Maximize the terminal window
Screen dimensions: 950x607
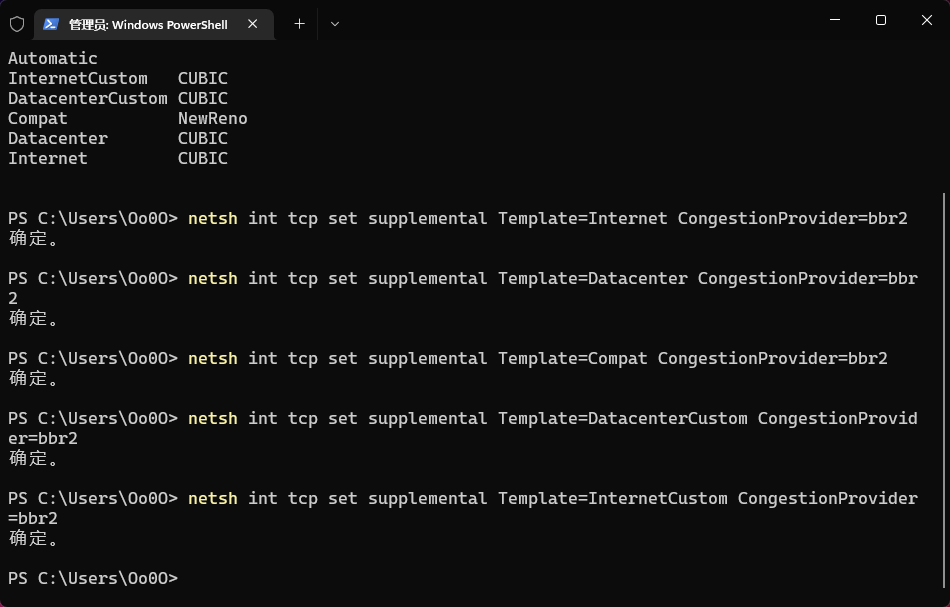tap(881, 20)
